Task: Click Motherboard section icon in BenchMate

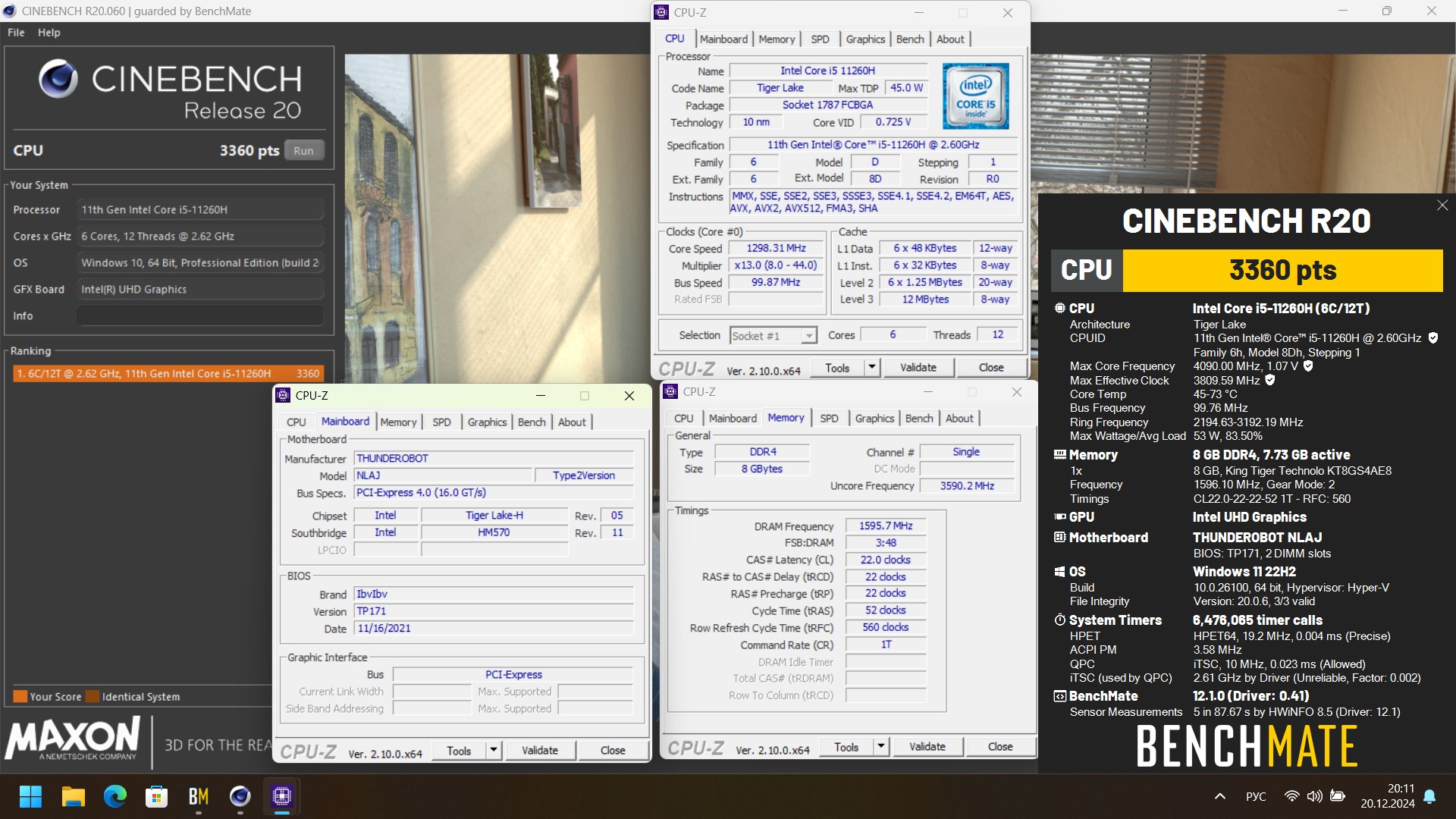Action: (1059, 538)
